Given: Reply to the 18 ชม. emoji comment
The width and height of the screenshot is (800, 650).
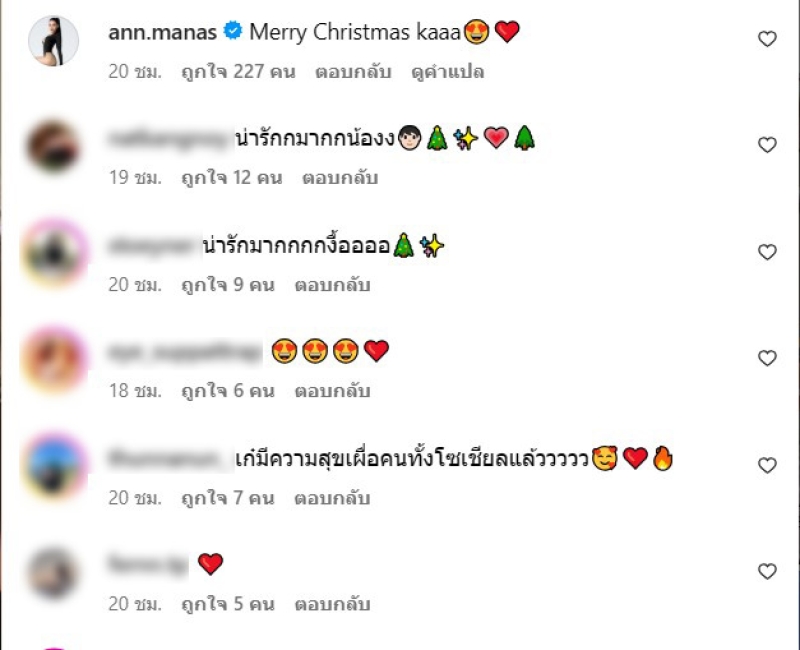Looking at the screenshot, I should pyautogui.click(x=332, y=391).
